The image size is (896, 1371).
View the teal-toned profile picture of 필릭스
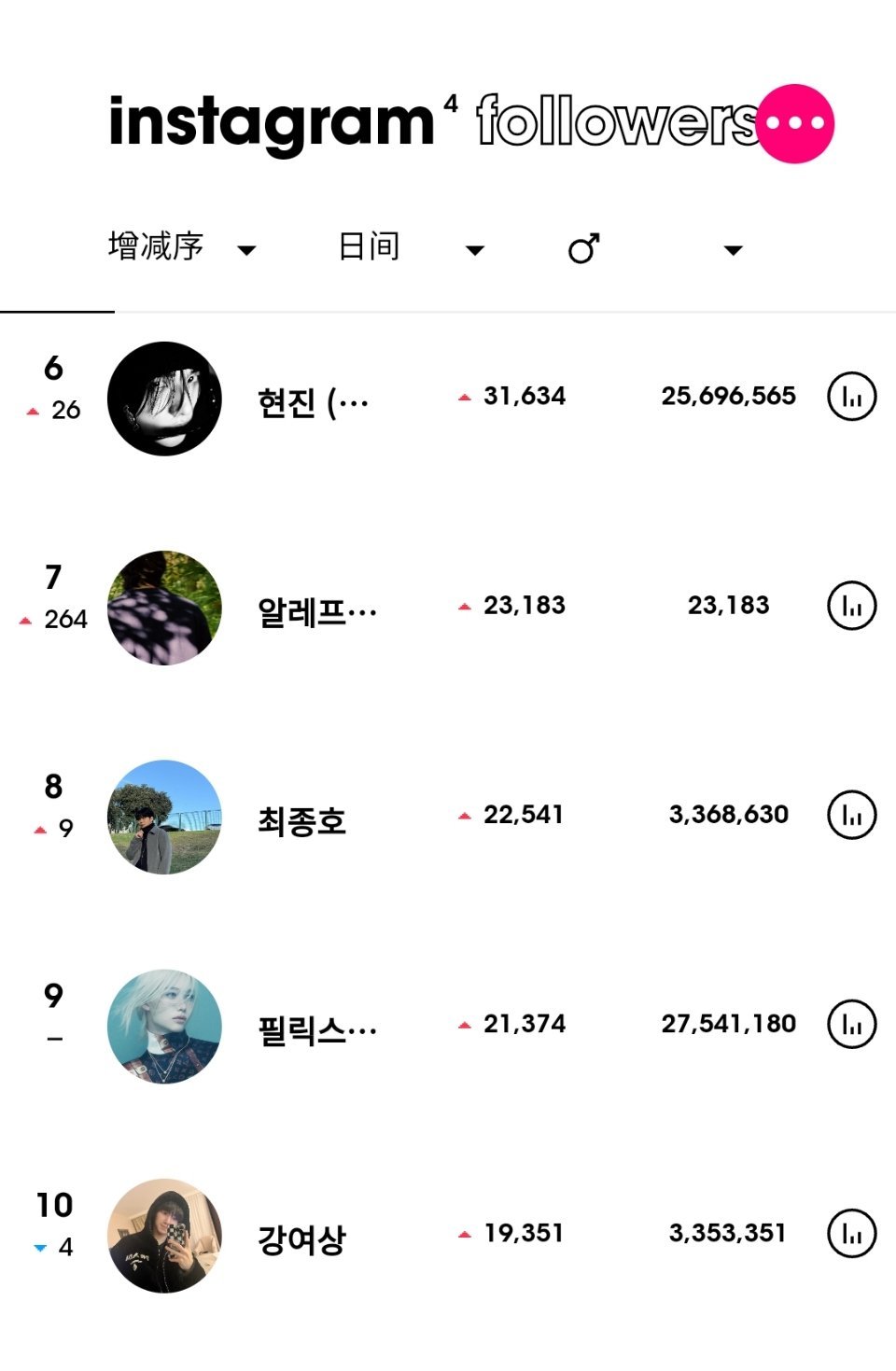[164, 1026]
